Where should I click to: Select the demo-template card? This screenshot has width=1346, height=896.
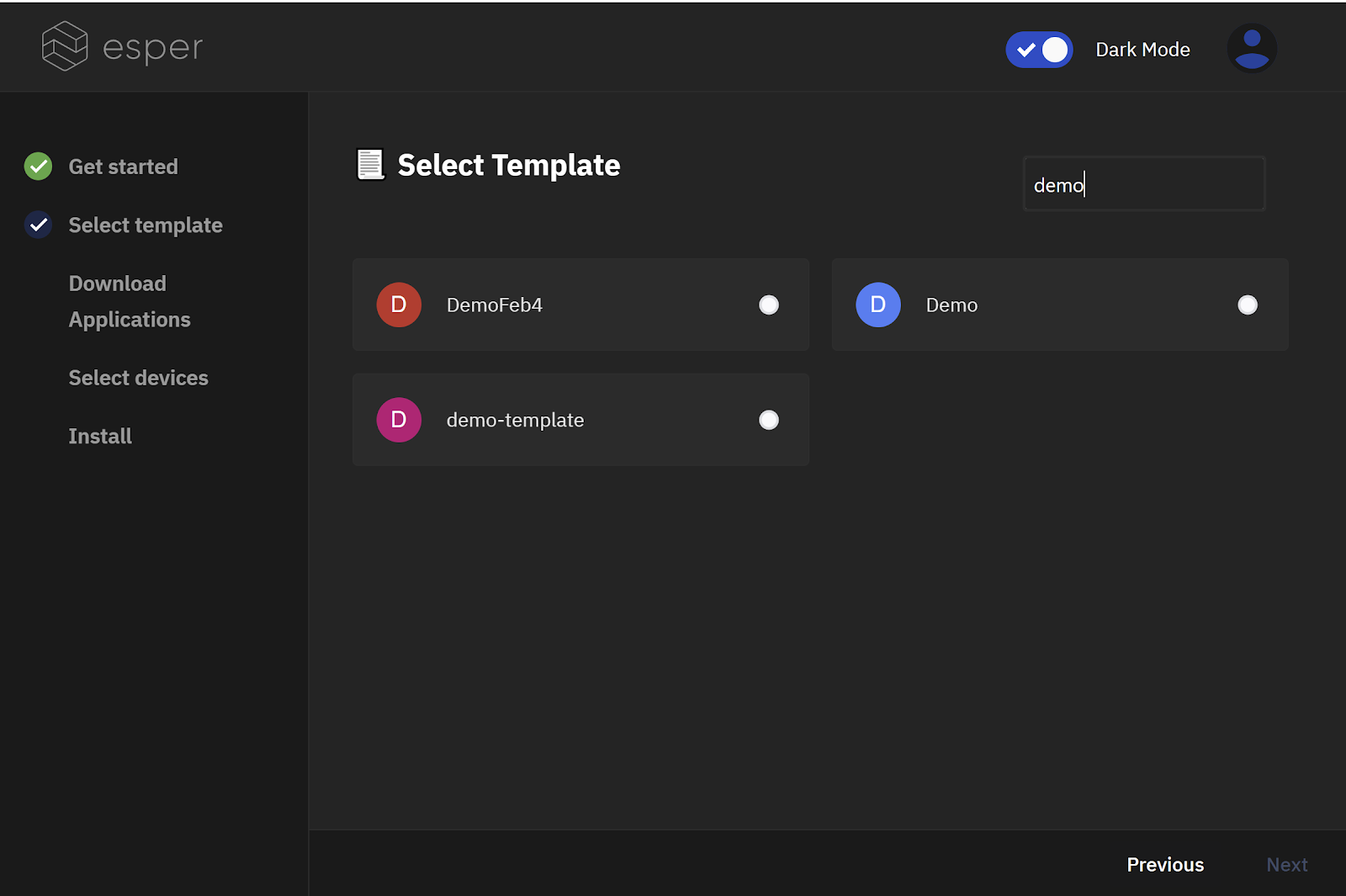pos(580,420)
